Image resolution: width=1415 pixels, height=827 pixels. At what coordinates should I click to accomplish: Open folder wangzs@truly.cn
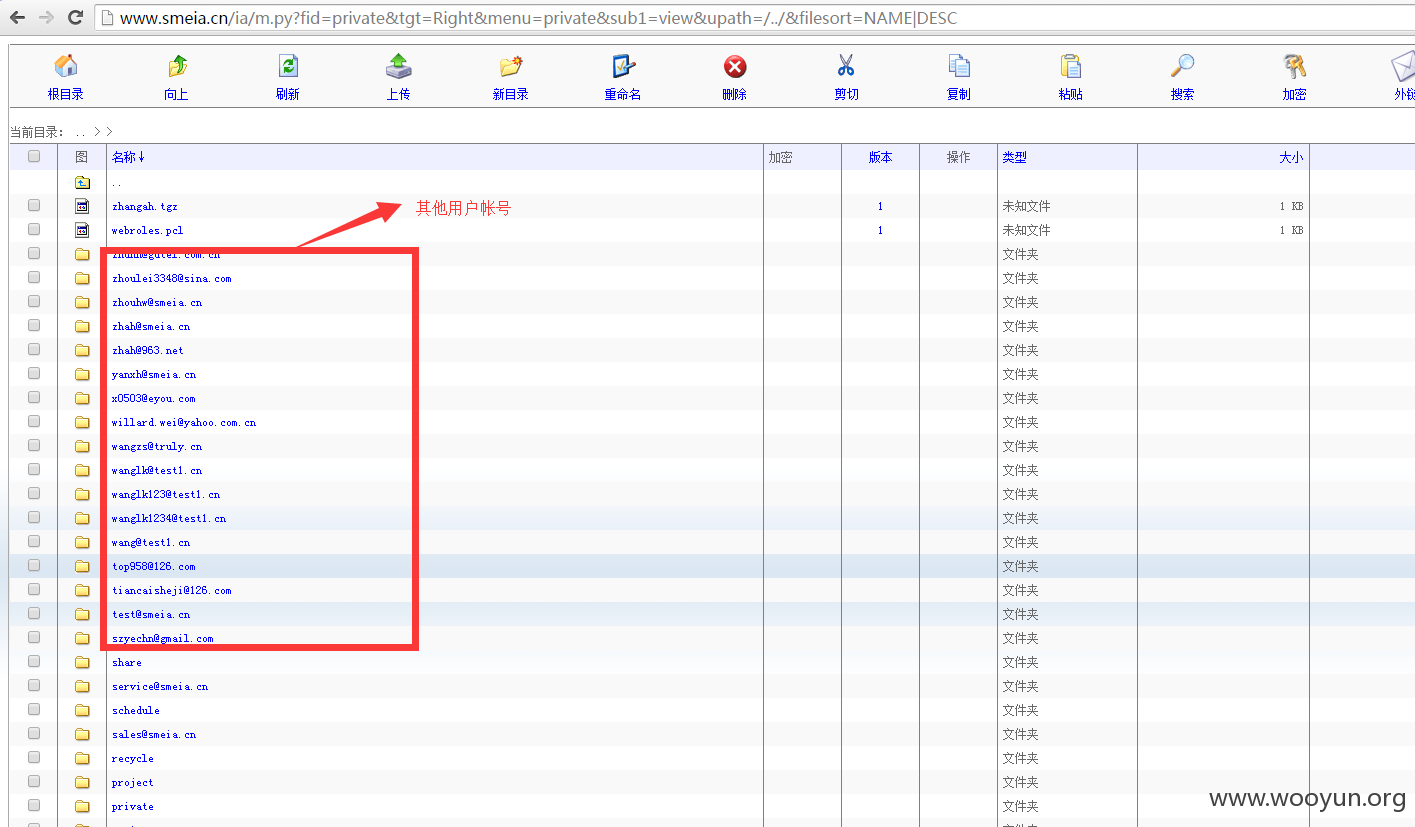coord(157,446)
